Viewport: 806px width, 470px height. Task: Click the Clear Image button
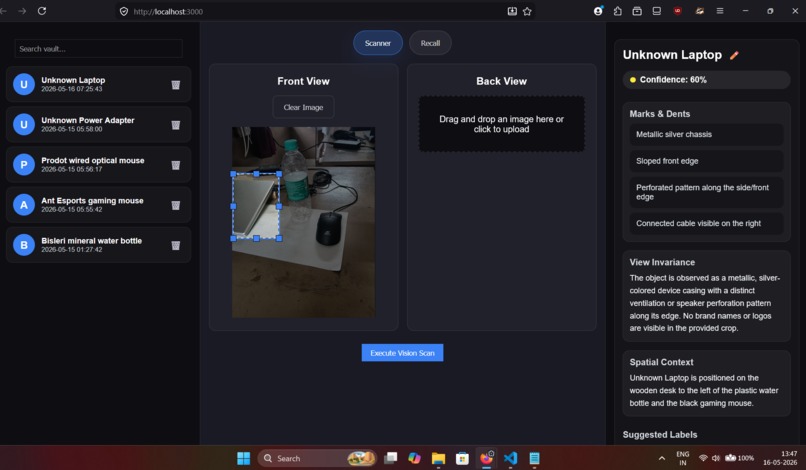point(303,107)
